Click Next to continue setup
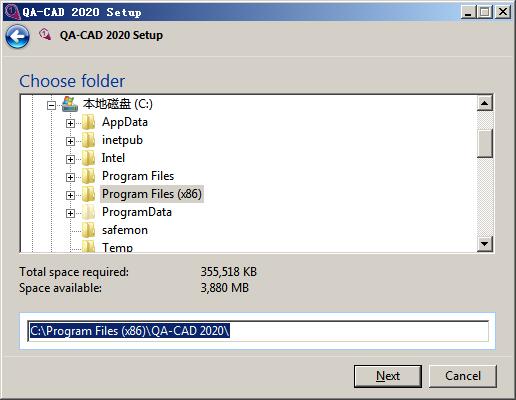Screen dimensions: 516x400 pyautogui.click(x=388, y=376)
